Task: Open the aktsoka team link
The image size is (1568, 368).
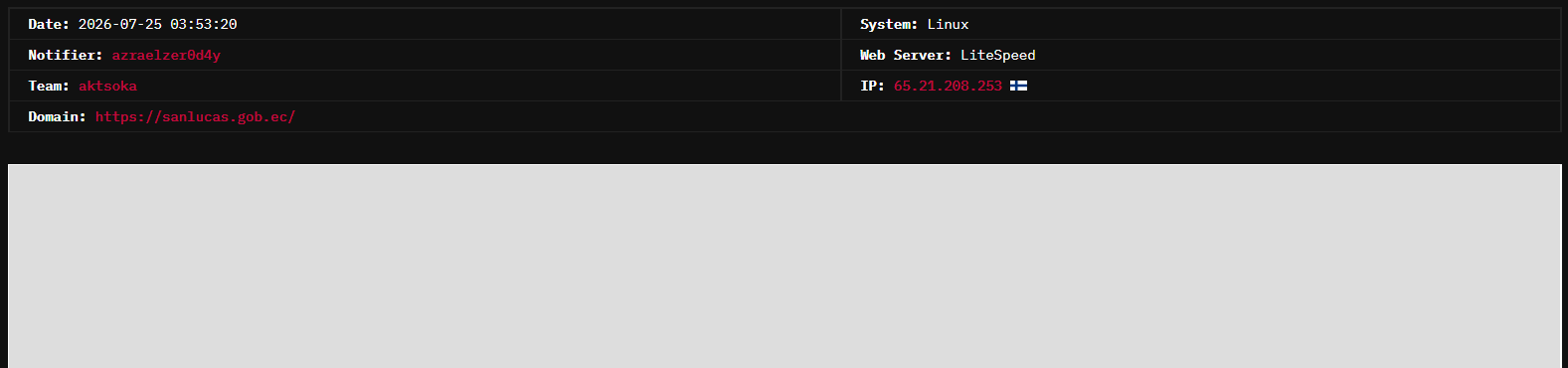Action: (x=107, y=87)
